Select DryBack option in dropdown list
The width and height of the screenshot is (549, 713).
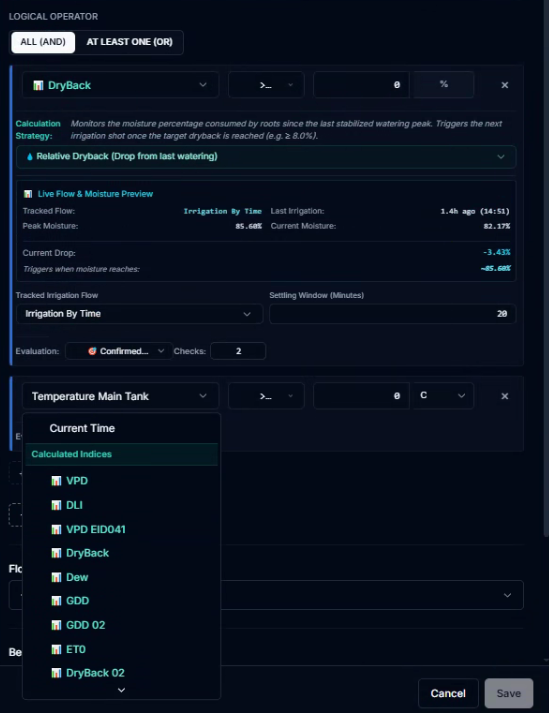(x=121, y=553)
